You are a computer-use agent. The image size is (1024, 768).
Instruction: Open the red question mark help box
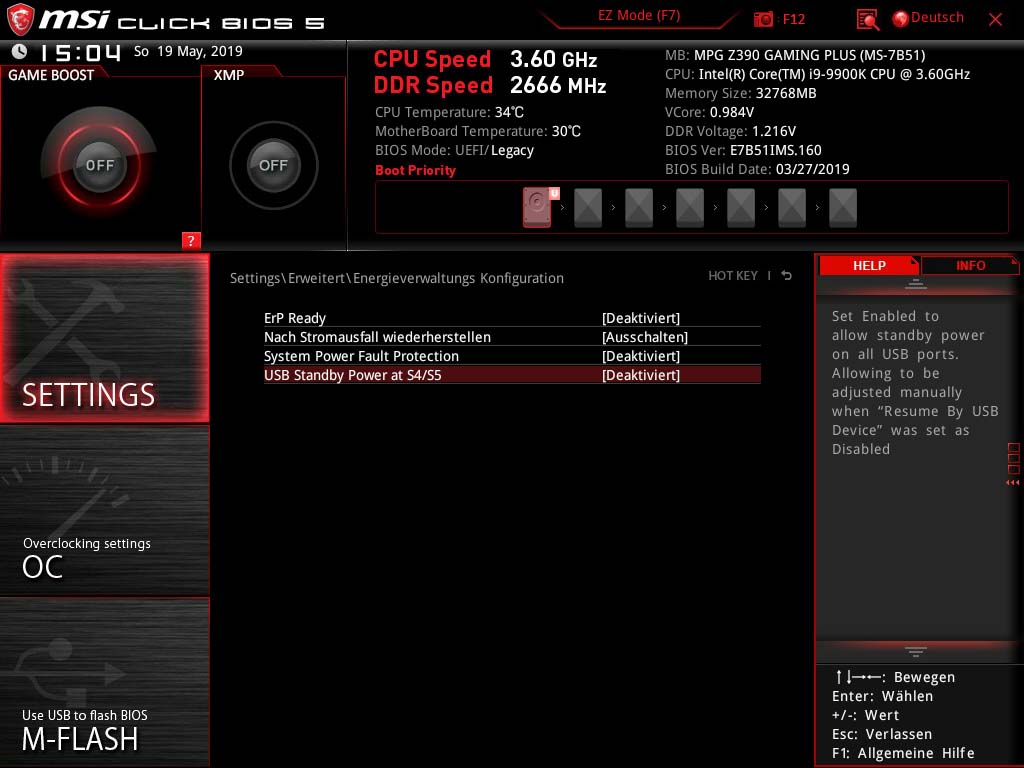point(191,240)
